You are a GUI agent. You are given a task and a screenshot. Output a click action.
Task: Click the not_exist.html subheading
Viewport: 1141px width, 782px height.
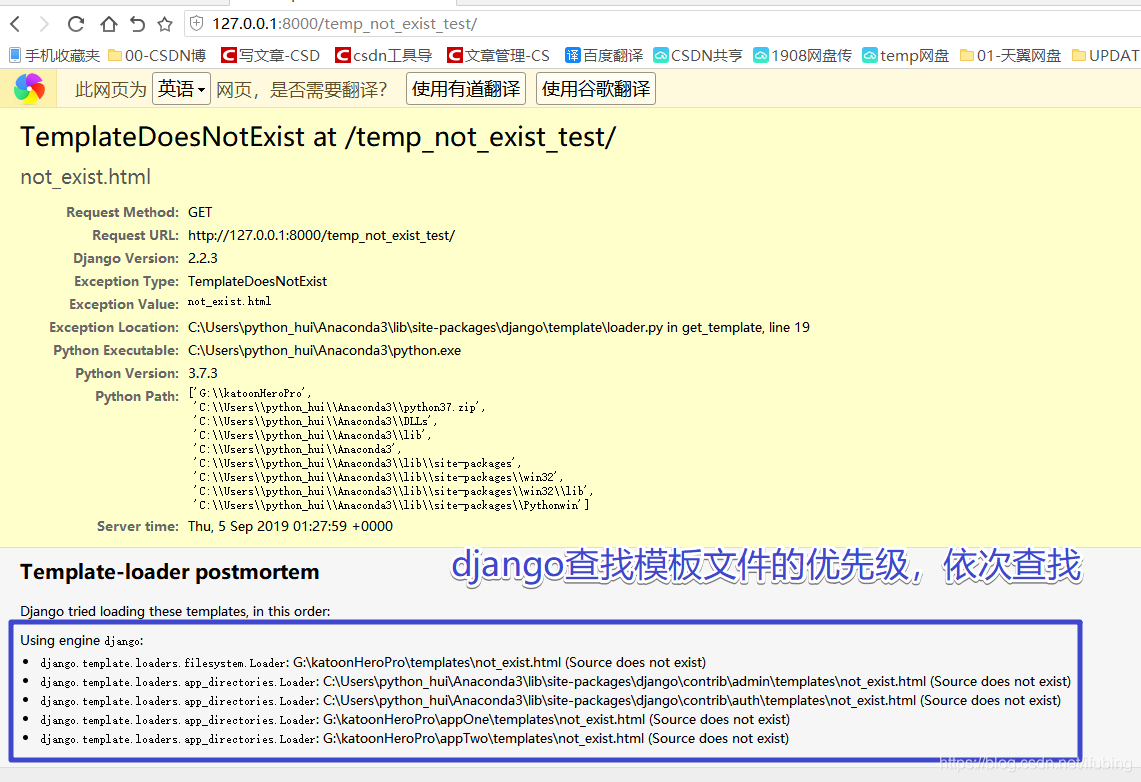pos(85,177)
